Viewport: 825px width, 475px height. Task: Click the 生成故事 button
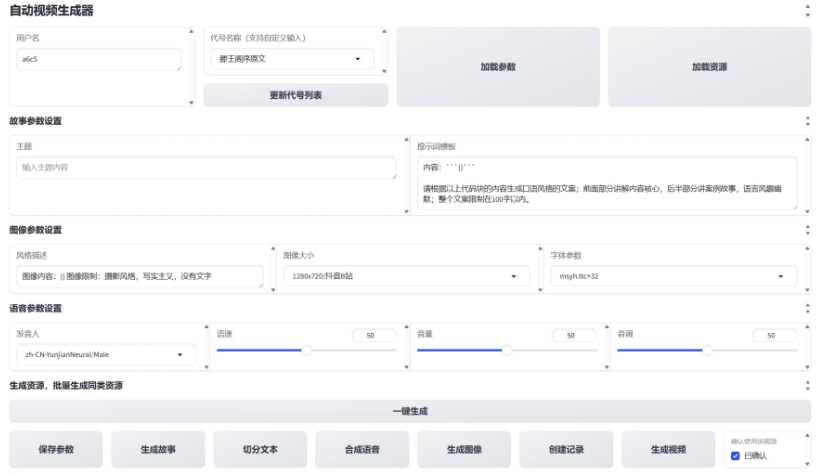pyautogui.click(x=158, y=450)
